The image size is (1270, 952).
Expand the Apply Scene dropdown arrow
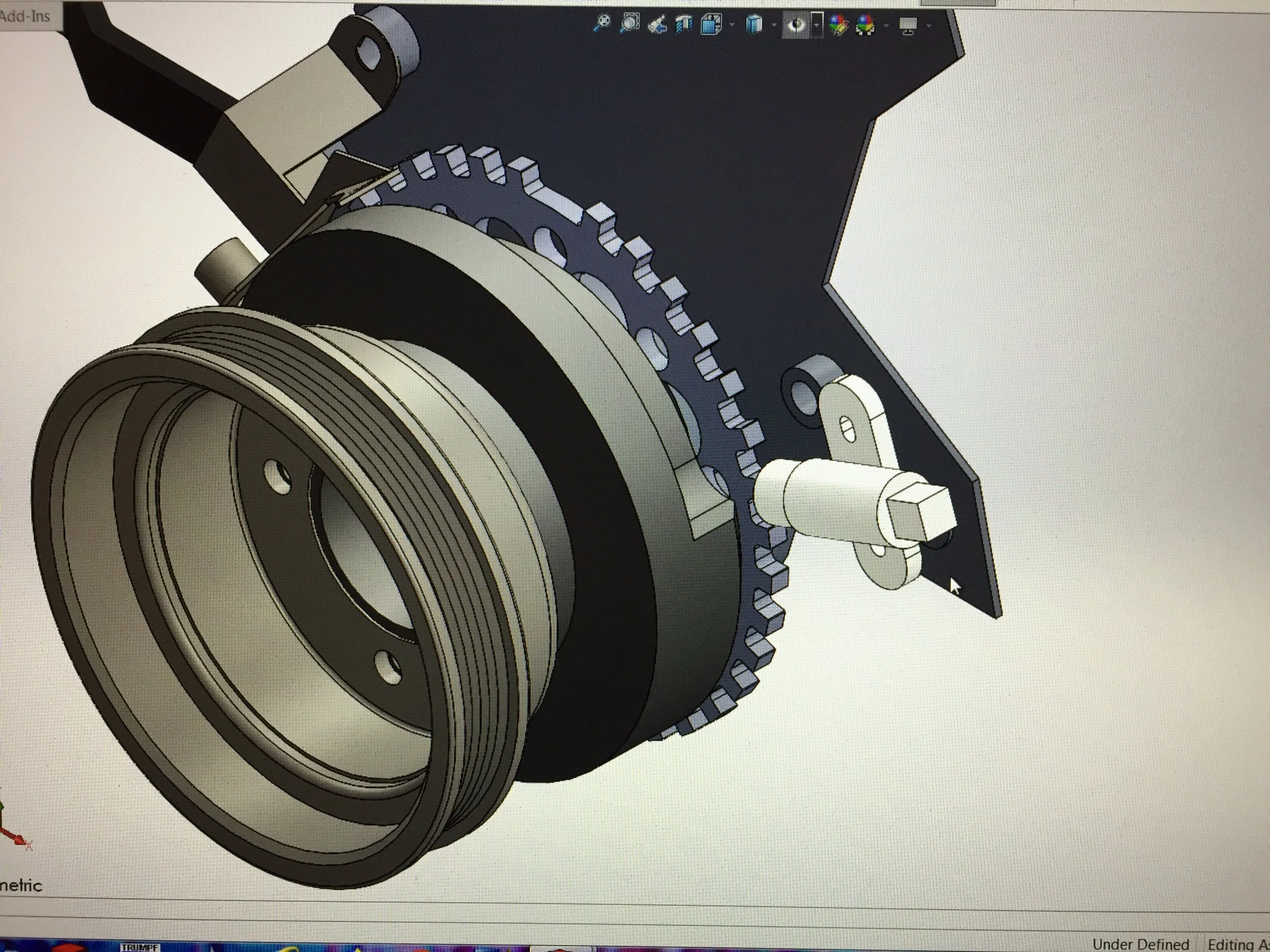click(886, 25)
